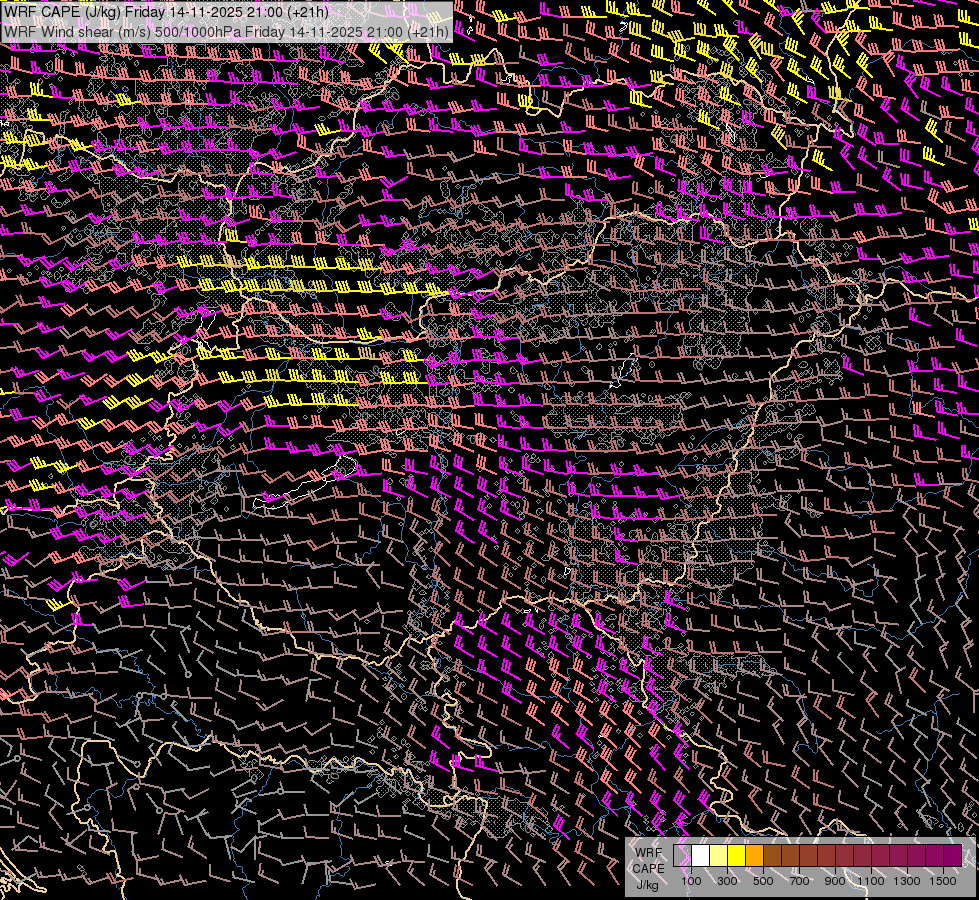Click the WRF CAPE title line
979x900 pixels.
pos(166,11)
